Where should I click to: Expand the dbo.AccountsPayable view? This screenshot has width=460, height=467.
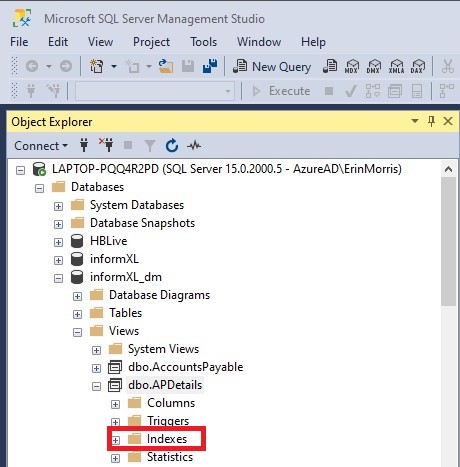tap(96, 368)
